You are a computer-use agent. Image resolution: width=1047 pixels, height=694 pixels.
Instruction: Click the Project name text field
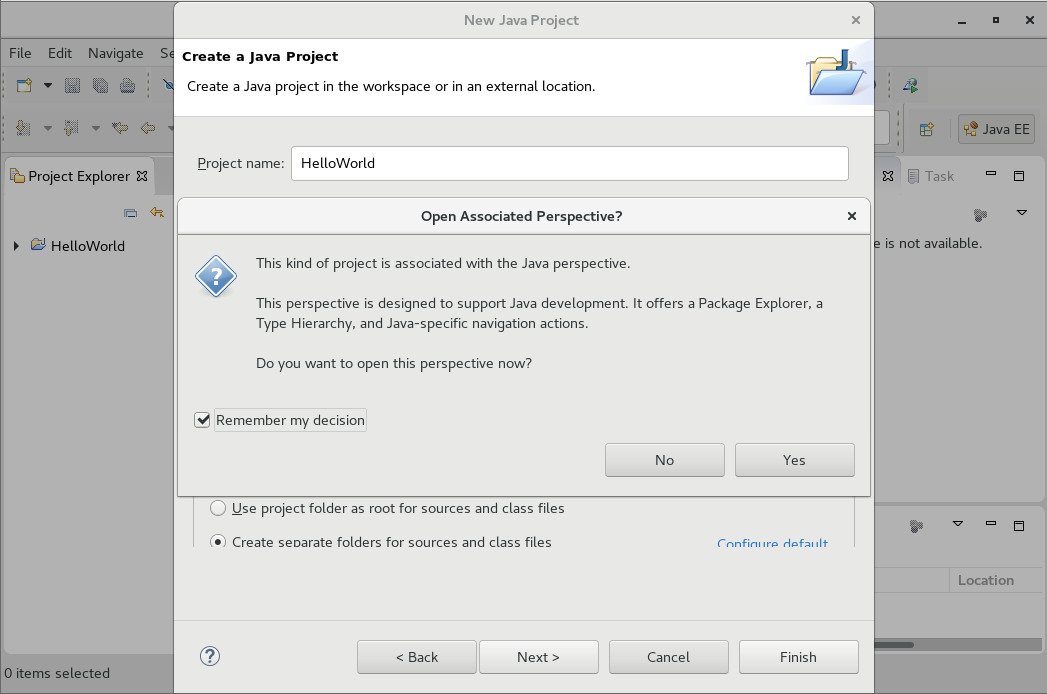pyautogui.click(x=569, y=163)
